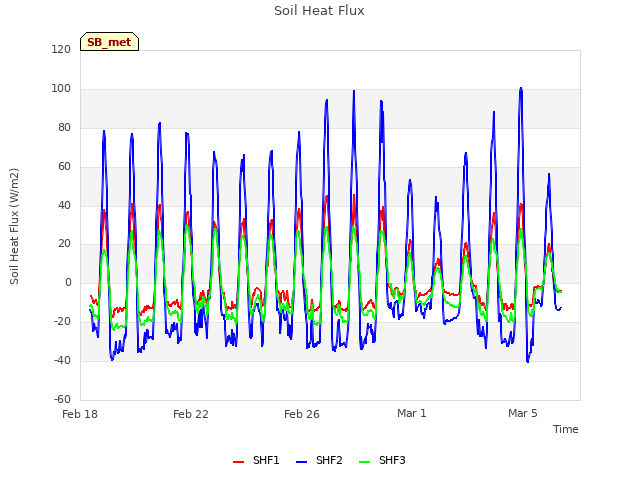Click the -60 y-axis tick label
The width and height of the screenshot is (640, 480).
point(62,399)
